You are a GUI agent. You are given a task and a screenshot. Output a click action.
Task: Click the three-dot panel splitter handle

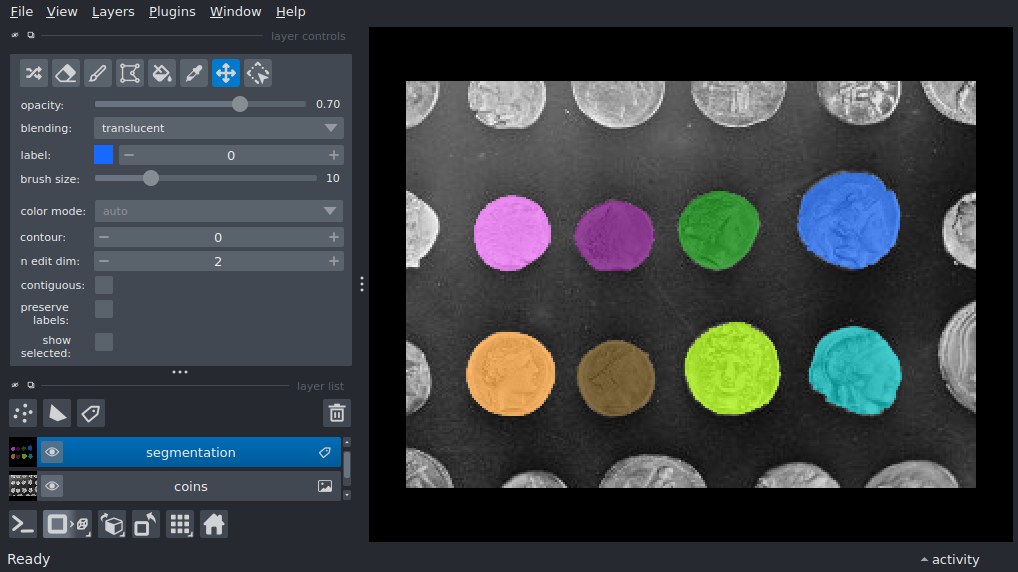(180, 372)
